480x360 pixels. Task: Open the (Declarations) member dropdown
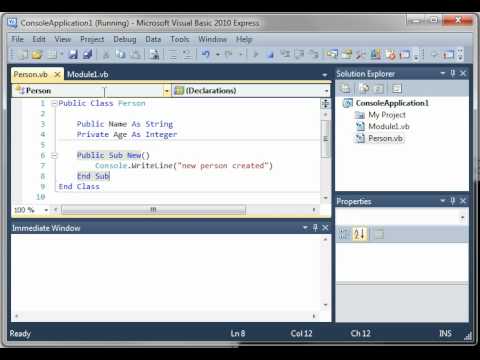tap(326, 91)
